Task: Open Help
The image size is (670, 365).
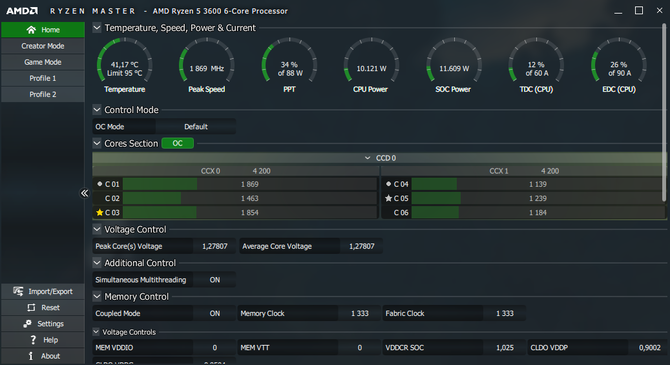Action: [x=43, y=340]
